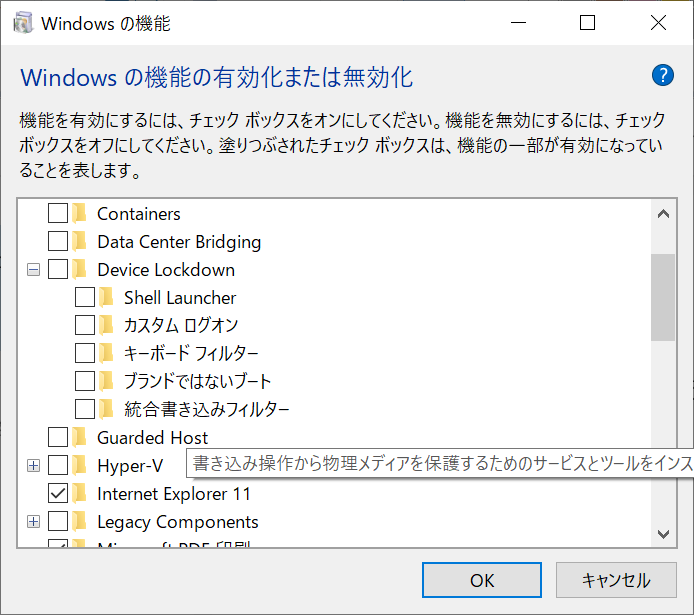Viewport: 694px width, 615px height.
Task: Expand the Hyper-V tree node
Action: click(x=34, y=465)
